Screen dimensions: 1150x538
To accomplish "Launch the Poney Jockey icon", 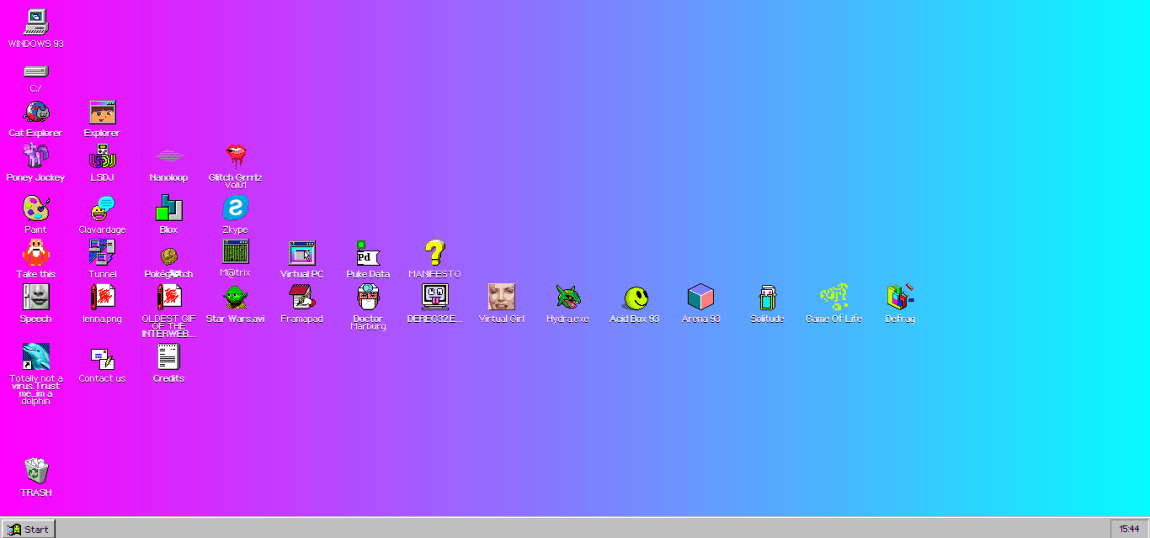I will point(36,156).
